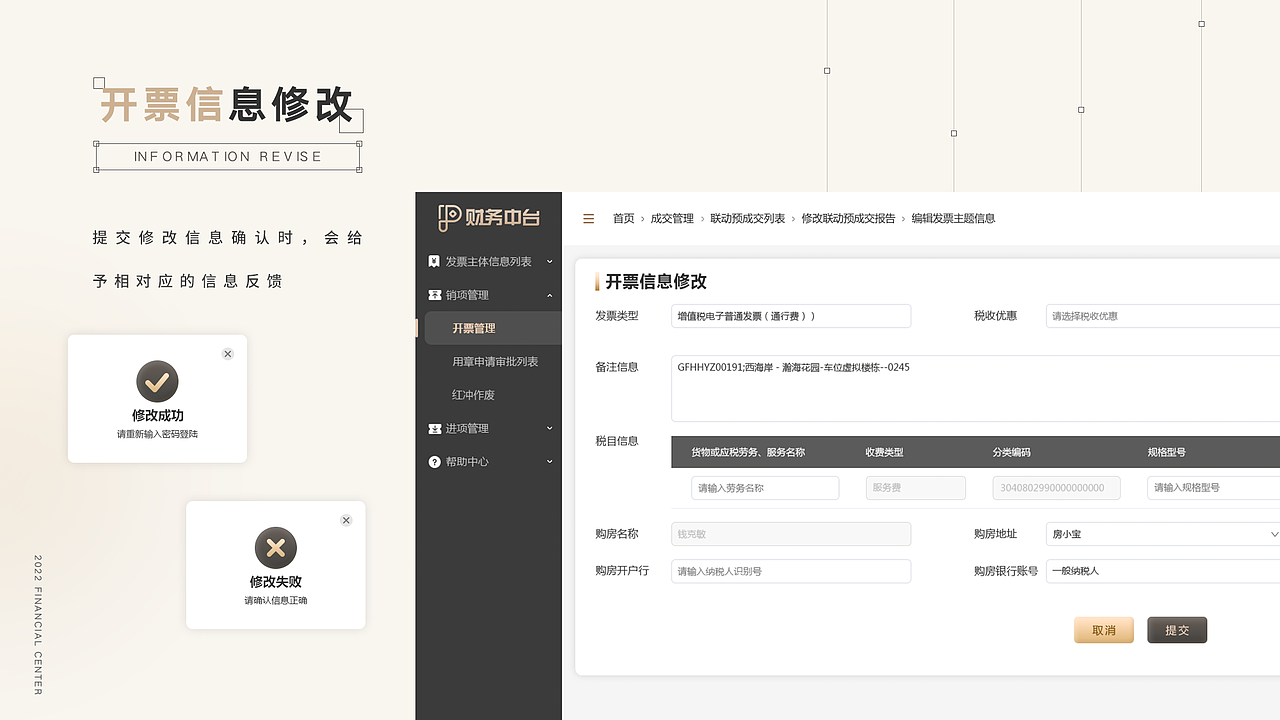Open the 购房地址 dropdown showing 房小宝

(x=1163, y=534)
